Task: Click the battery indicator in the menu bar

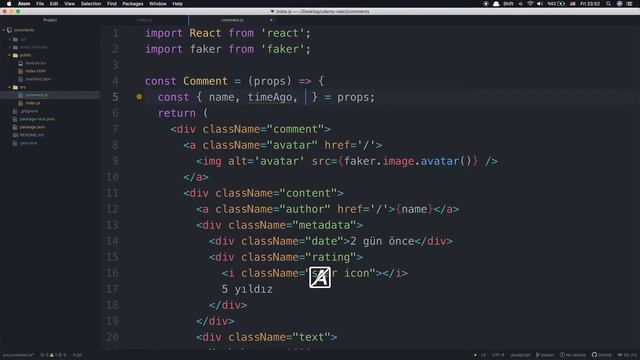Action: (556, 4)
